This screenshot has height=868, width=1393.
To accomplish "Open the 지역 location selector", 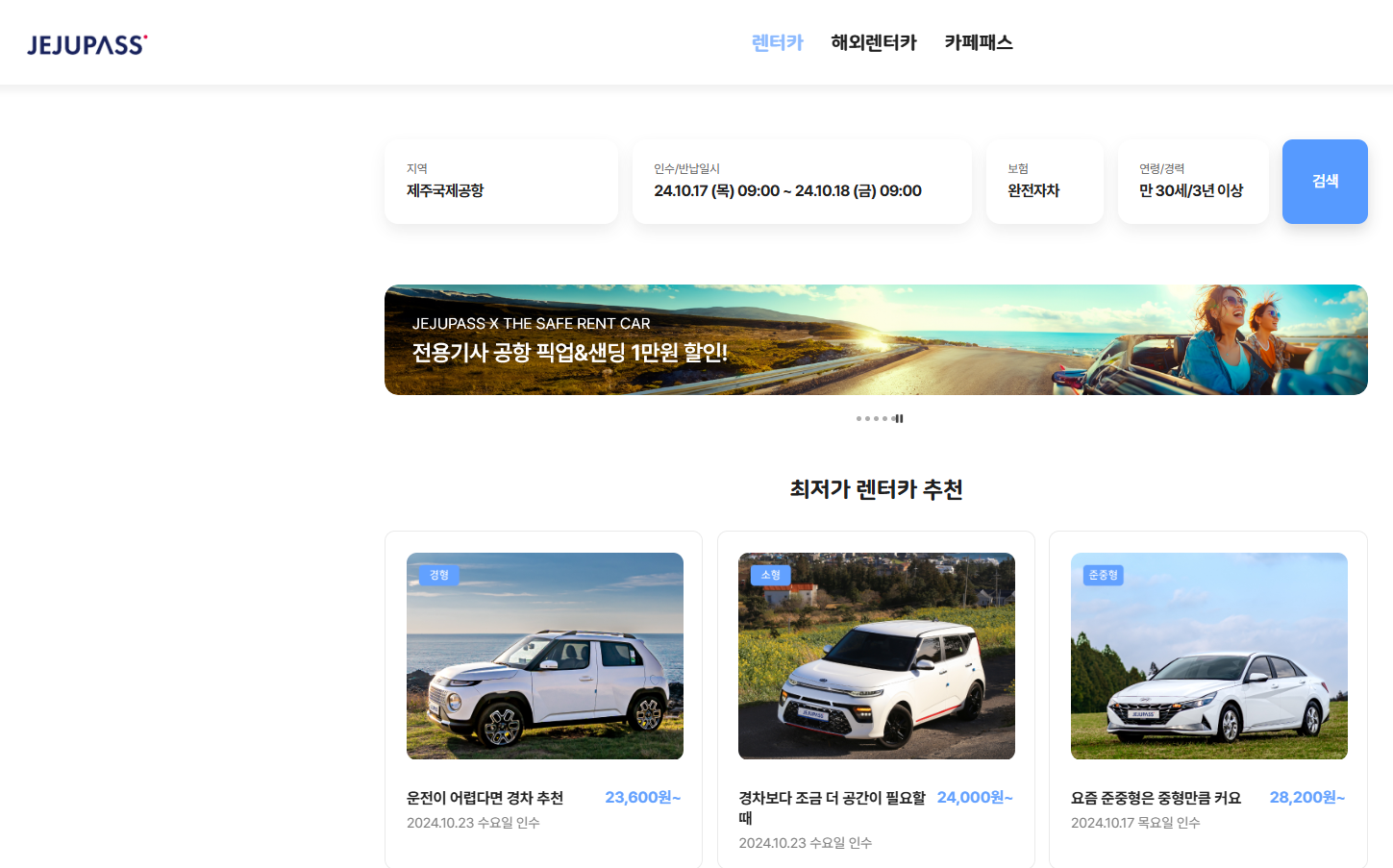I will pos(501,182).
